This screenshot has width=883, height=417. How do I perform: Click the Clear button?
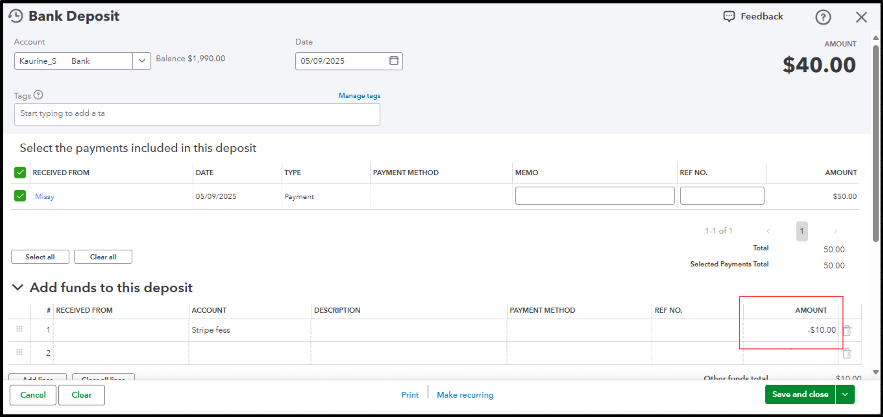[x=82, y=395]
